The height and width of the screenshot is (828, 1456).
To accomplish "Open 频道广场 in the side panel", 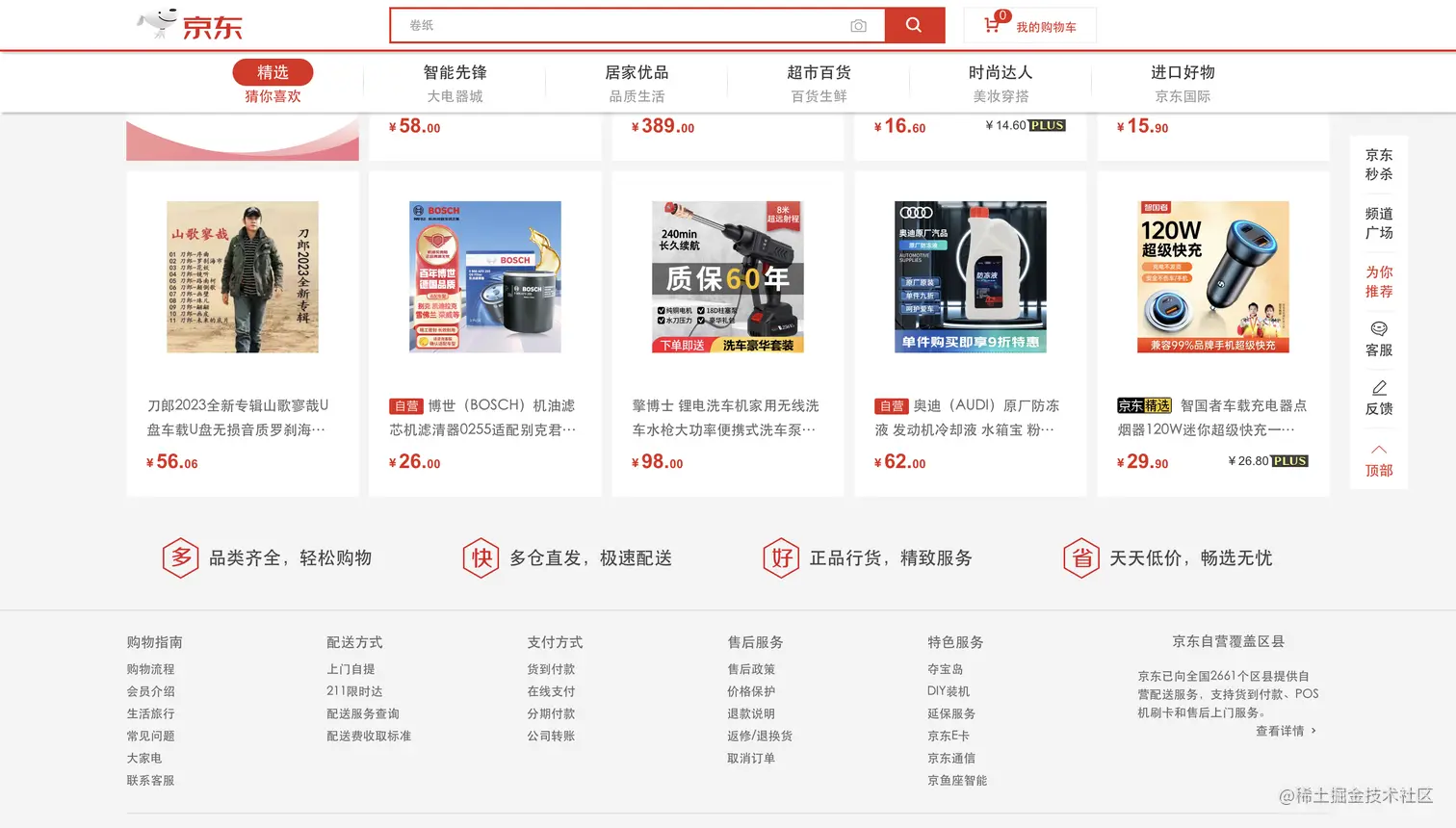I will tap(1379, 223).
